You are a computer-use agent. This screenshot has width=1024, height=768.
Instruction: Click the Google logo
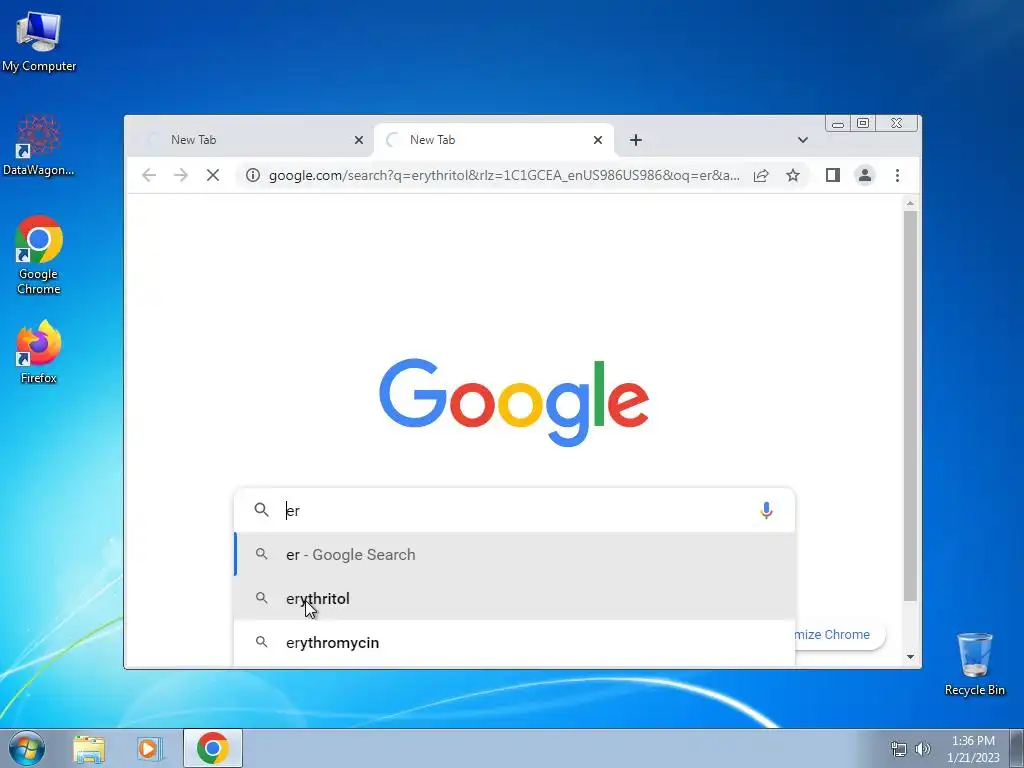coord(514,402)
